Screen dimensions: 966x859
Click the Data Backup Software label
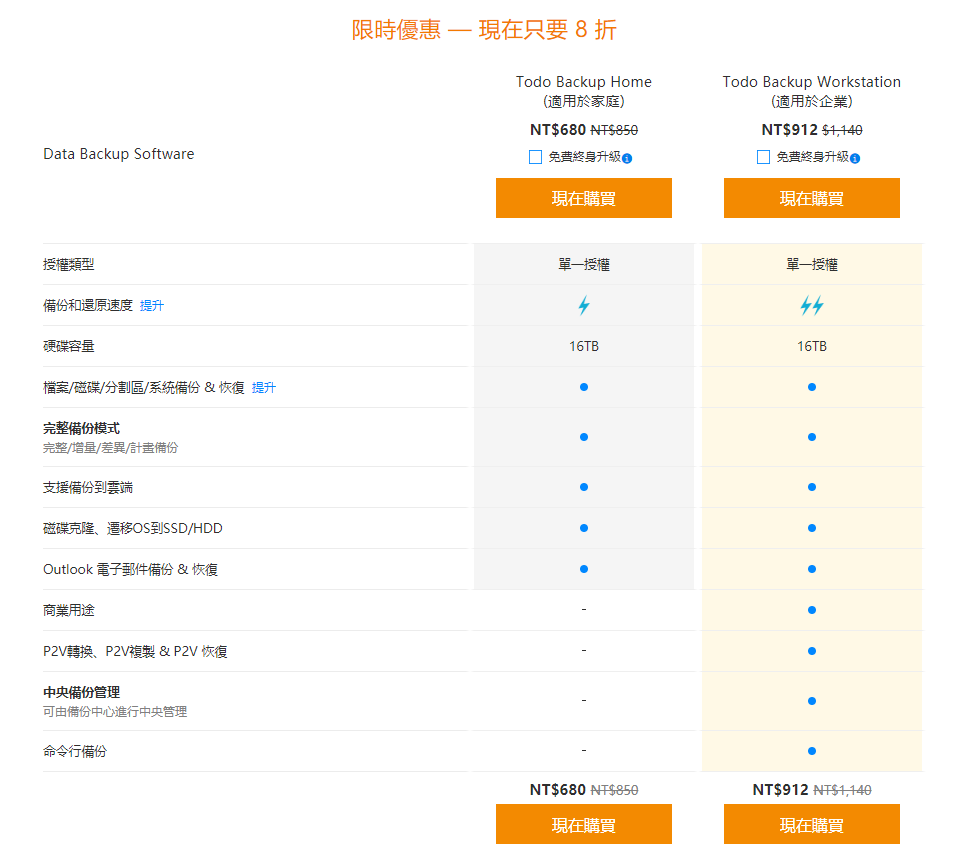click(x=119, y=154)
